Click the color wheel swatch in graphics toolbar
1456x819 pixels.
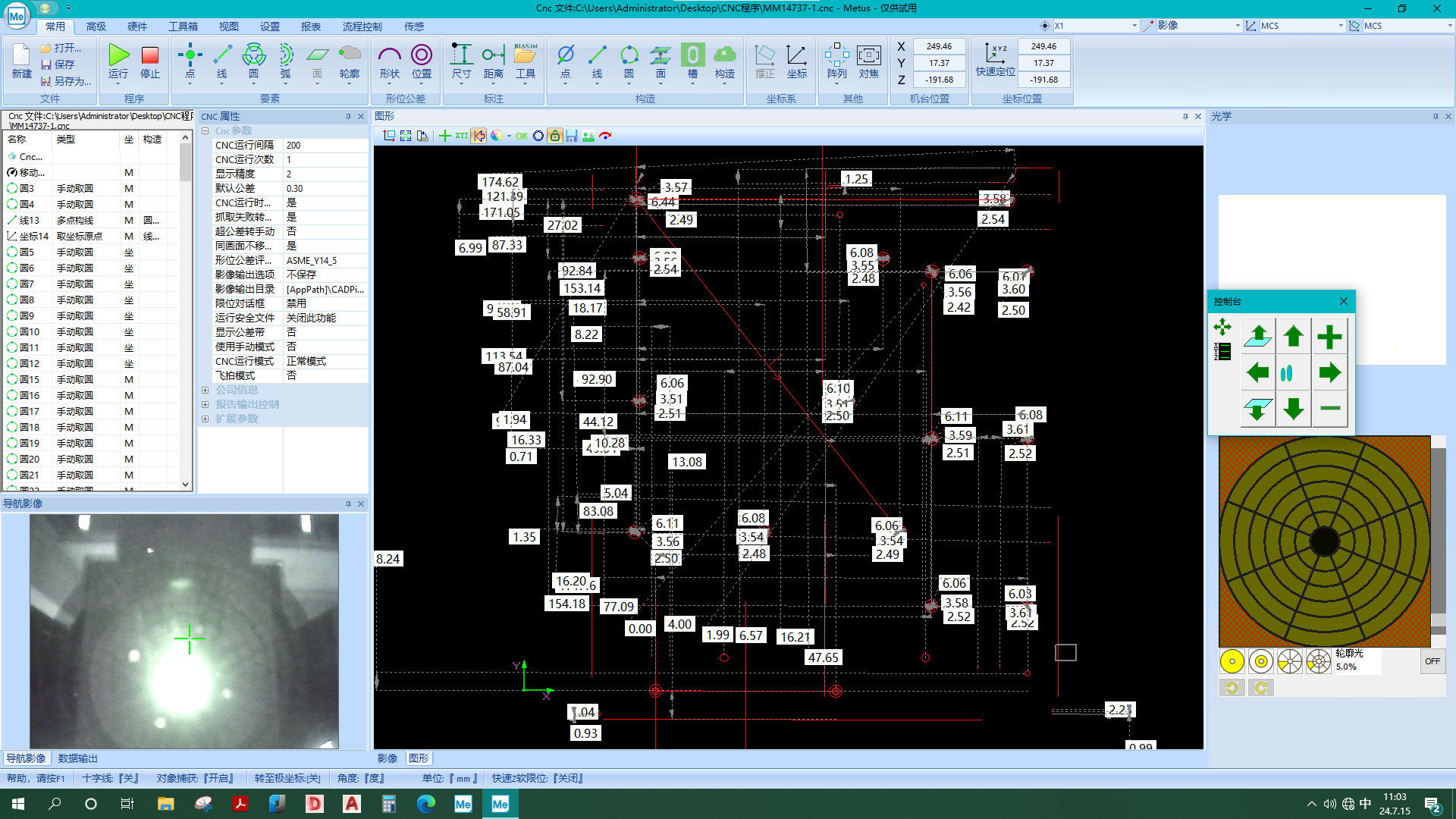(x=497, y=136)
